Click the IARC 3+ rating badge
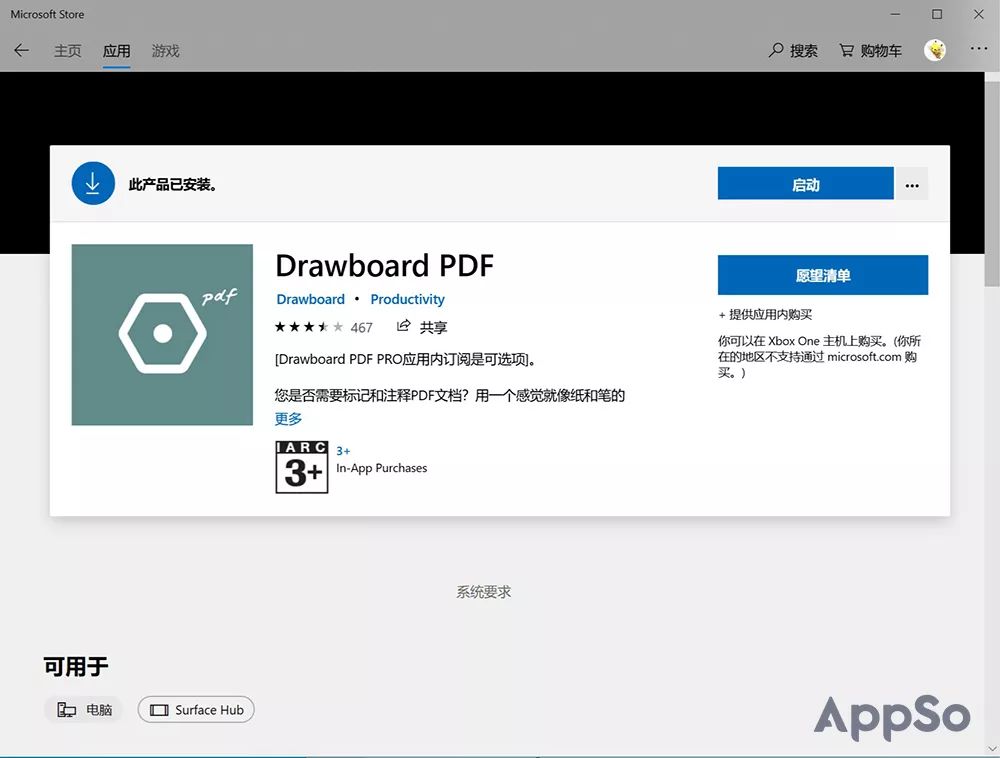This screenshot has height=758, width=1000. [302, 467]
